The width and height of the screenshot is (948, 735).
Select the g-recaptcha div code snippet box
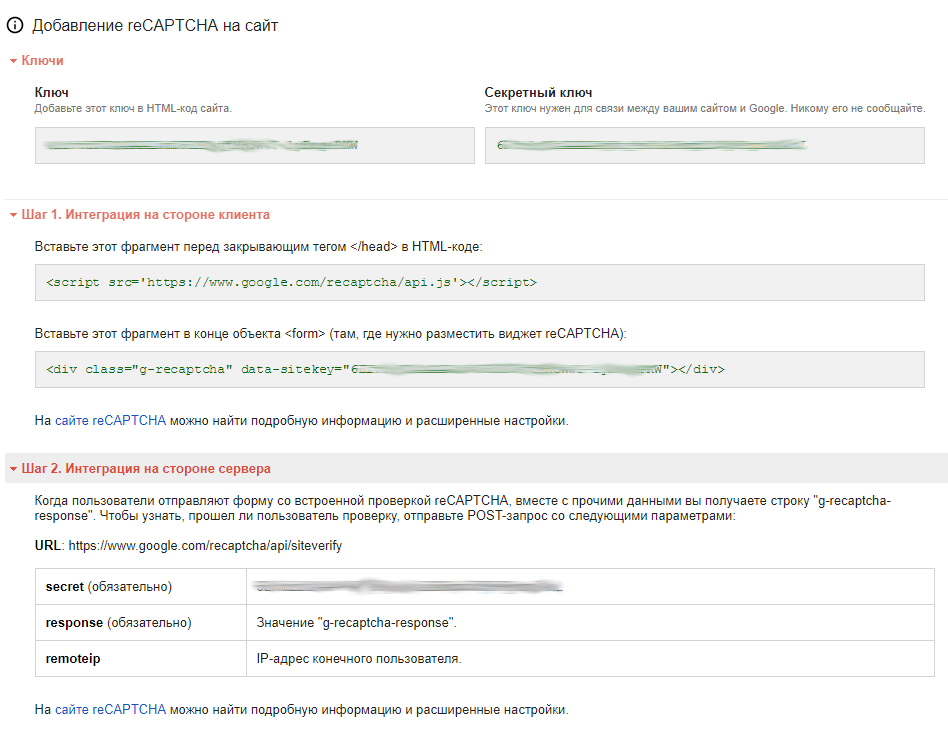479,369
